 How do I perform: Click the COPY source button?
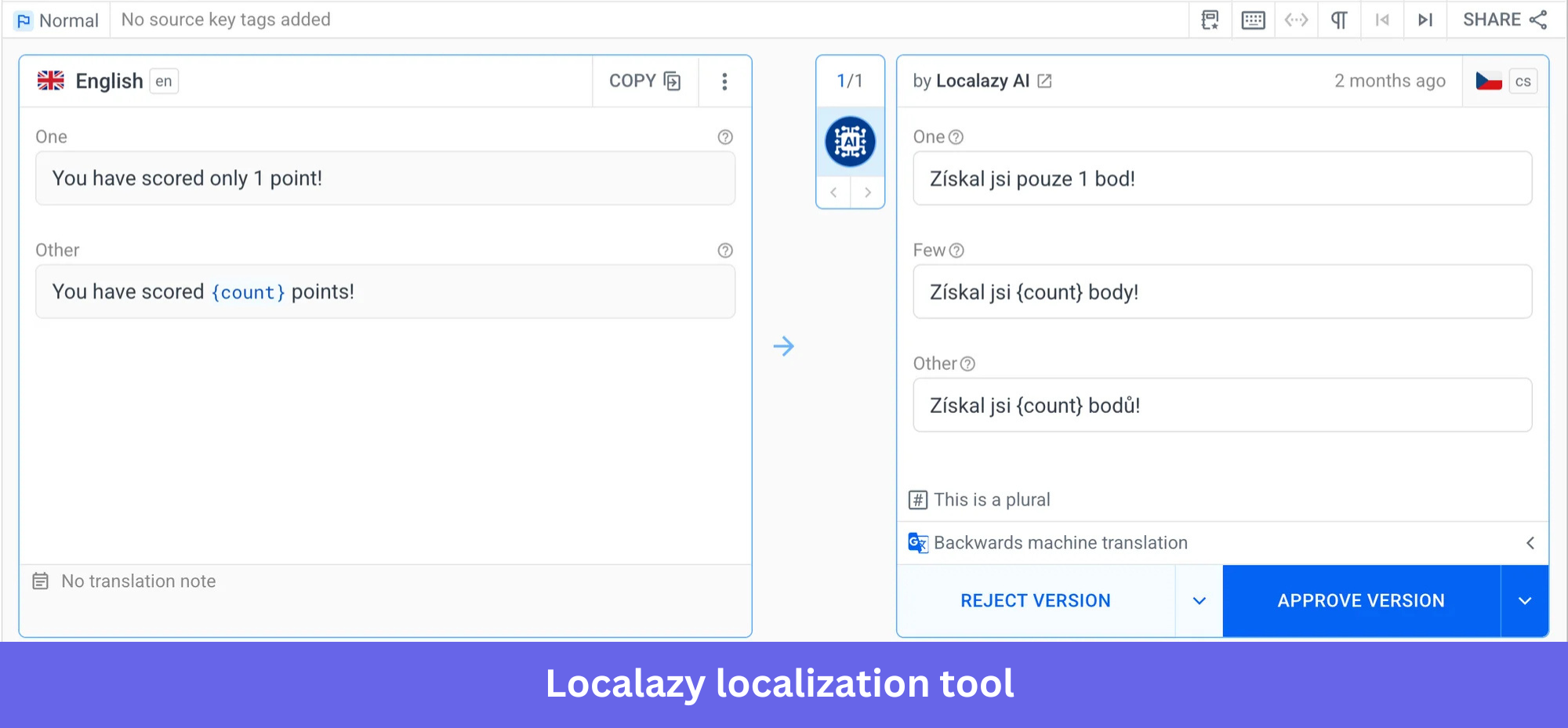click(644, 81)
